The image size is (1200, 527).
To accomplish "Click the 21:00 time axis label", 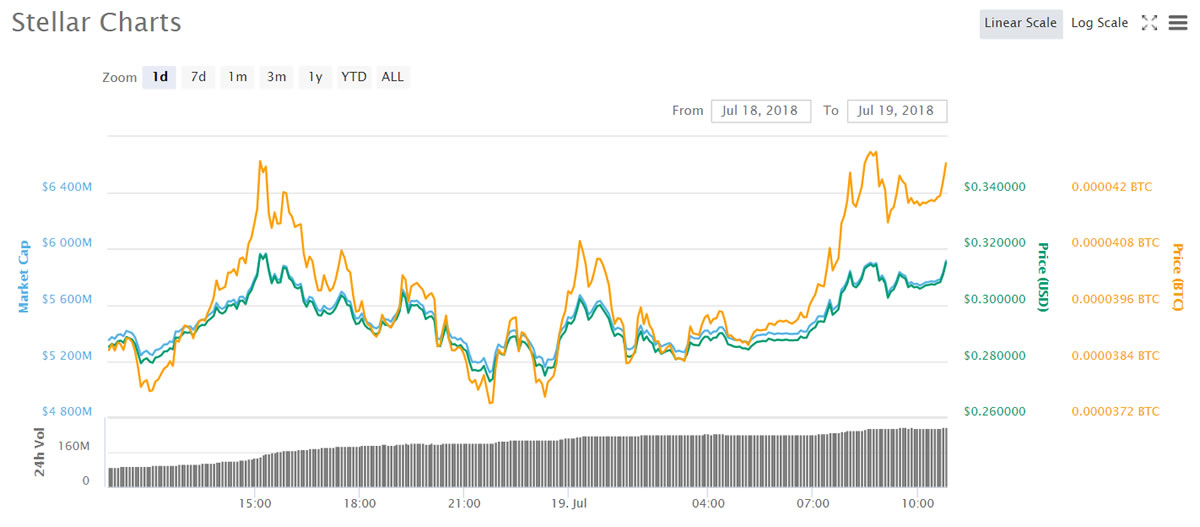I will pos(464,505).
